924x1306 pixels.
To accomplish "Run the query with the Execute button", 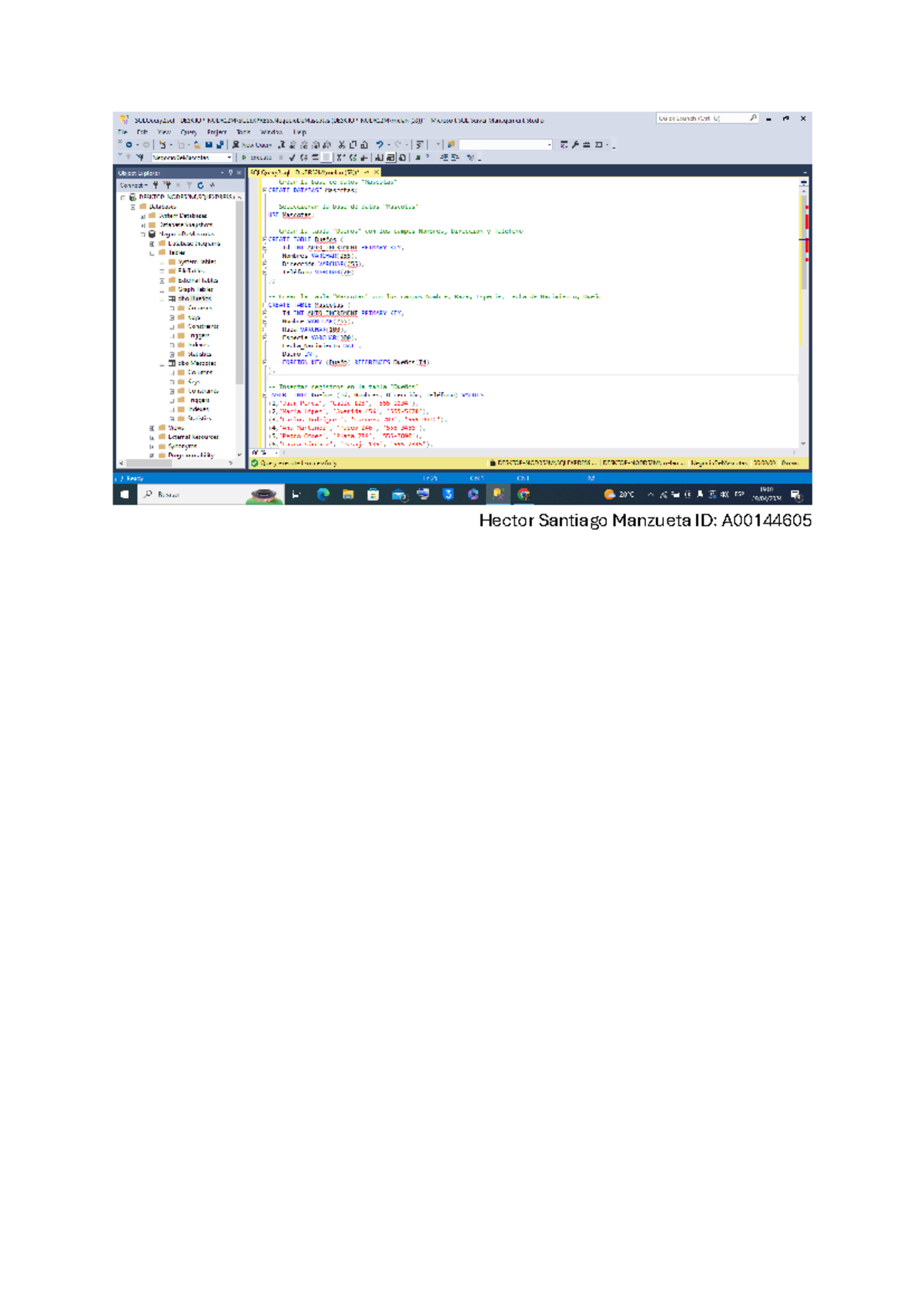I will (257, 158).
